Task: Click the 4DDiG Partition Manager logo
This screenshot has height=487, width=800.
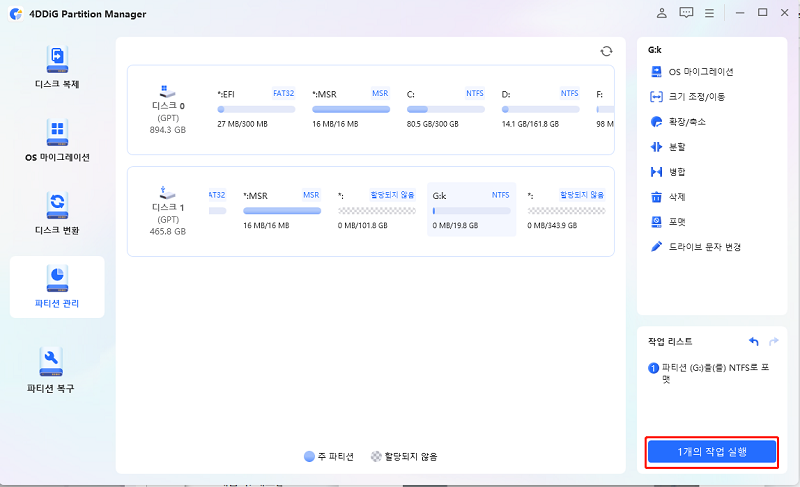Action: 16,14
